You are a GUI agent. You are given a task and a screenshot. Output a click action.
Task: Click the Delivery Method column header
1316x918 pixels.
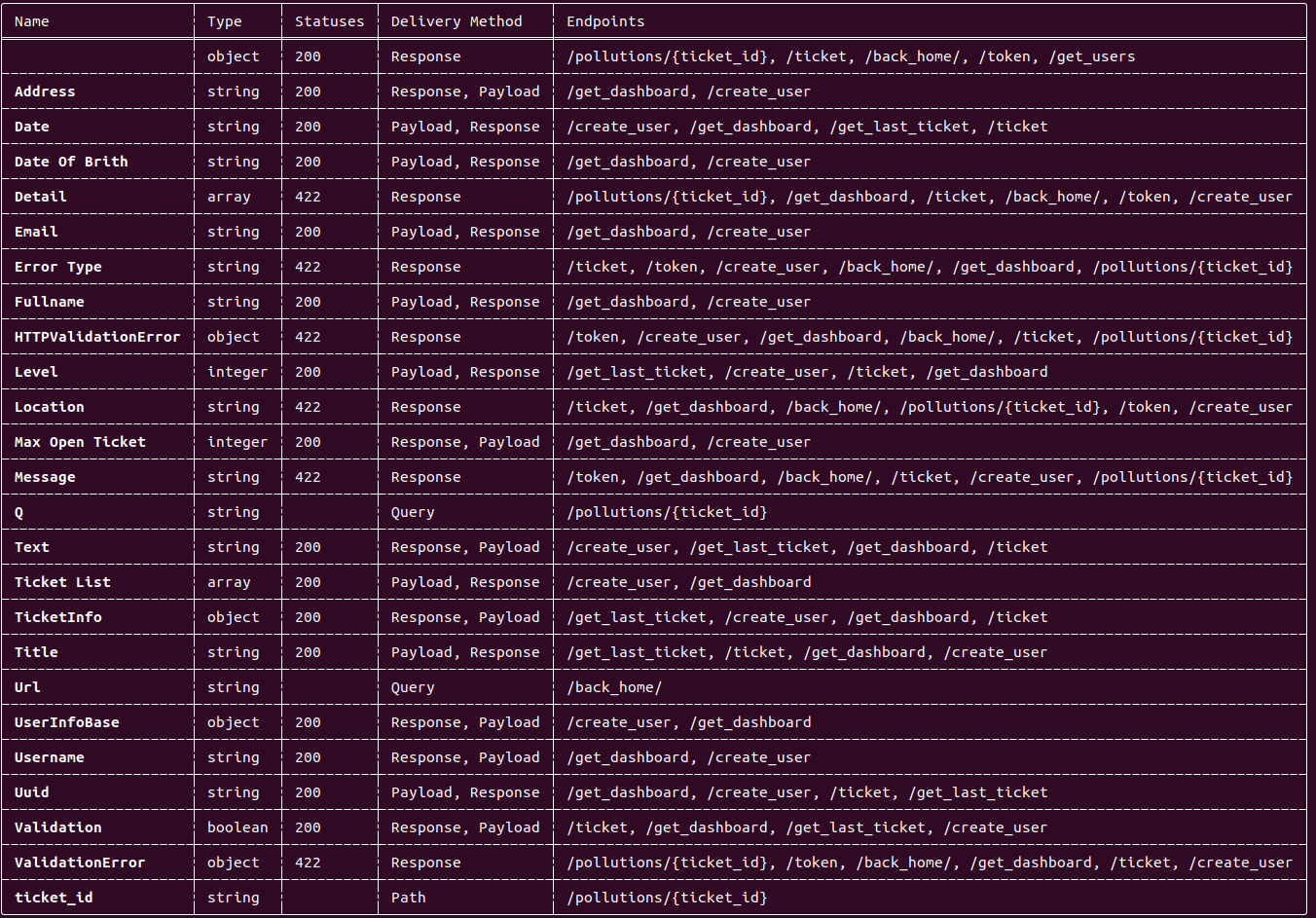point(456,21)
